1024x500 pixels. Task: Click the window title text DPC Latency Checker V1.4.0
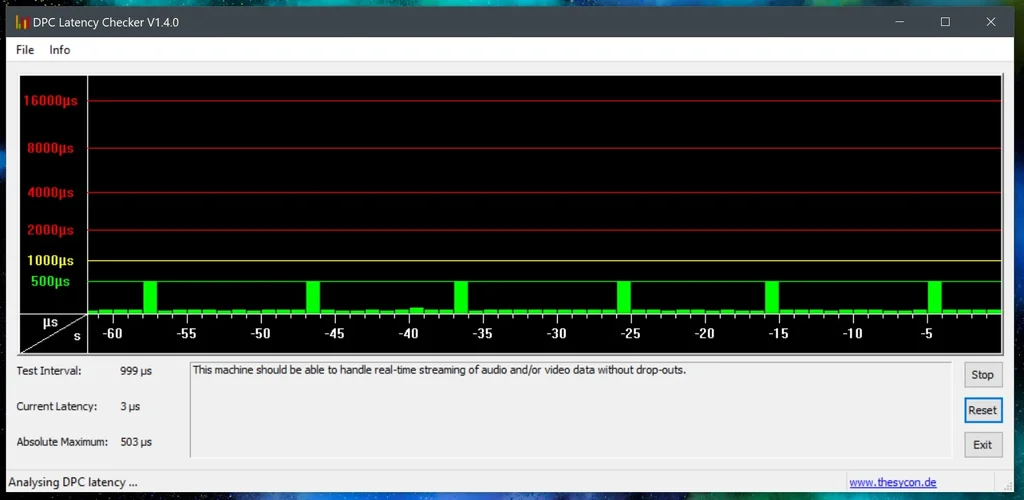pyautogui.click(x=106, y=22)
